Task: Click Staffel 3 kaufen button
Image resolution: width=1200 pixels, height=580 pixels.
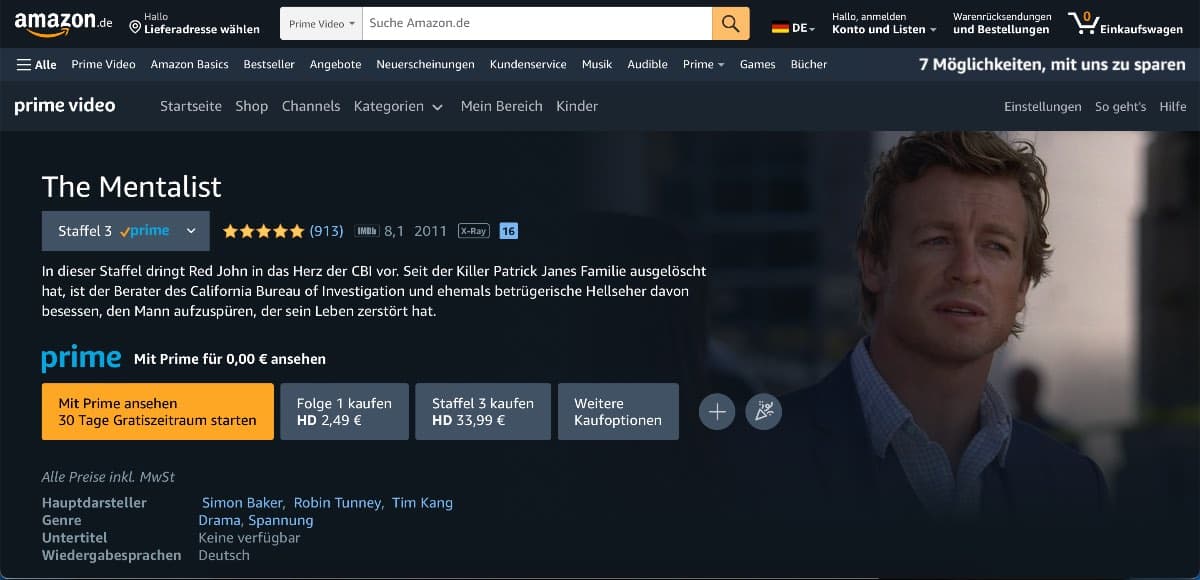Action: 483,411
